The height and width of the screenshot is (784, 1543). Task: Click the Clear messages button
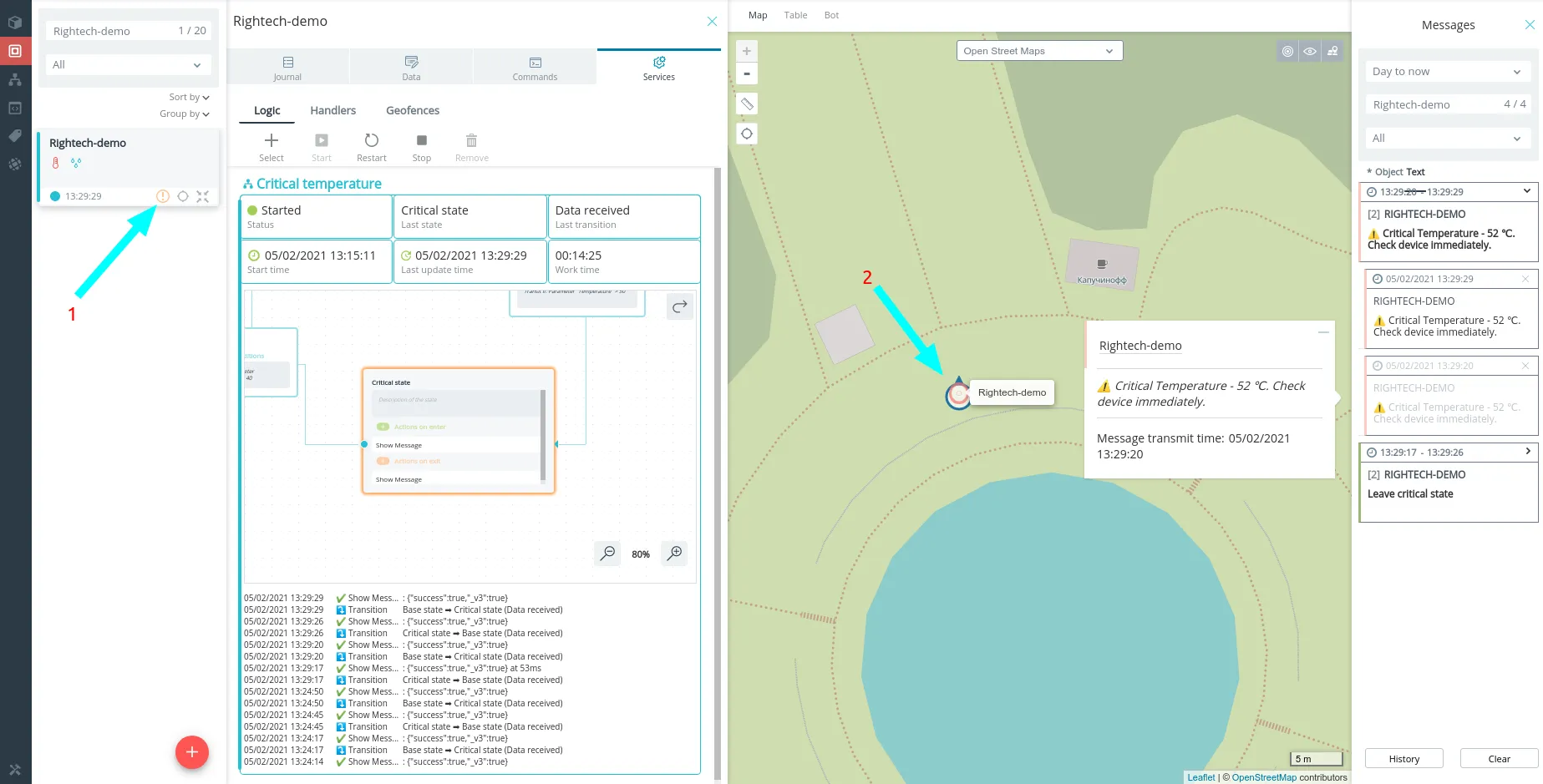pyautogui.click(x=1499, y=759)
